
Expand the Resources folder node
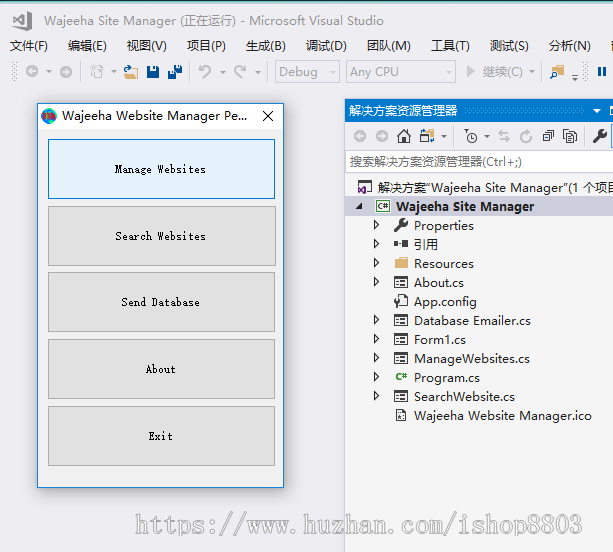[x=376, y=263]
